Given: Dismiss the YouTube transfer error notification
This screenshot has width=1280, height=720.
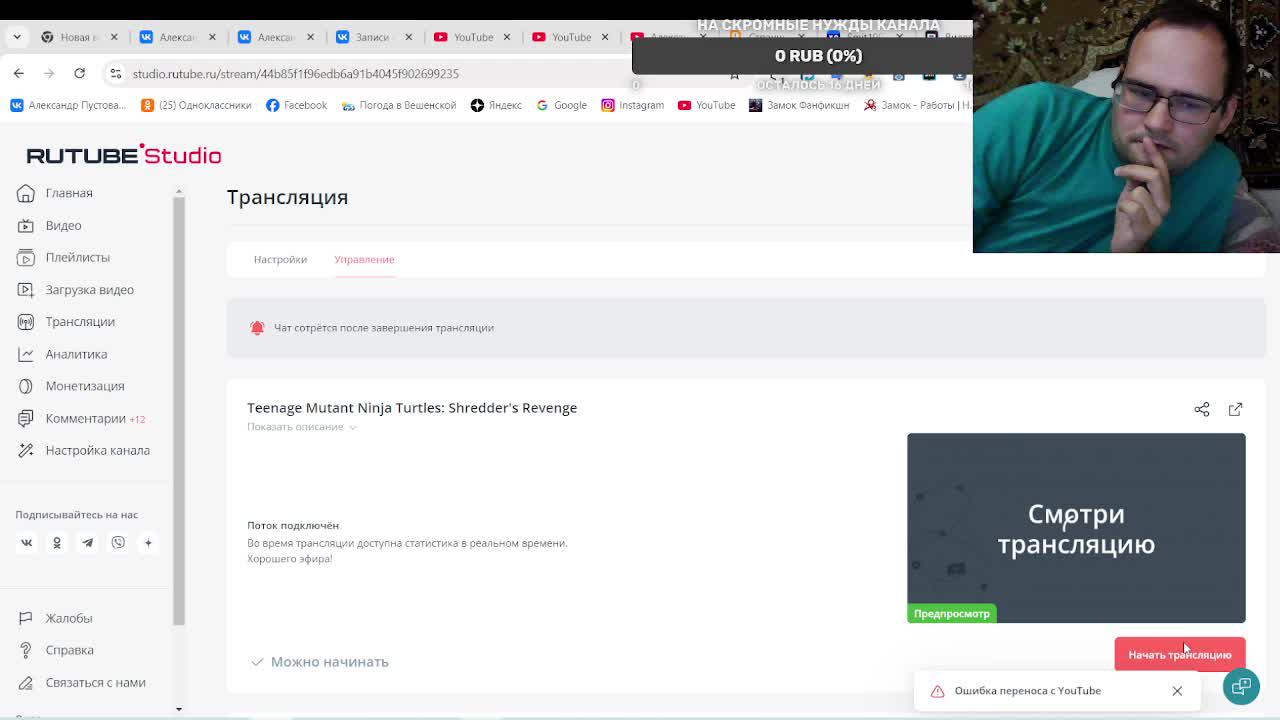Looking at the screenshot, I should tap(1177, 691).
